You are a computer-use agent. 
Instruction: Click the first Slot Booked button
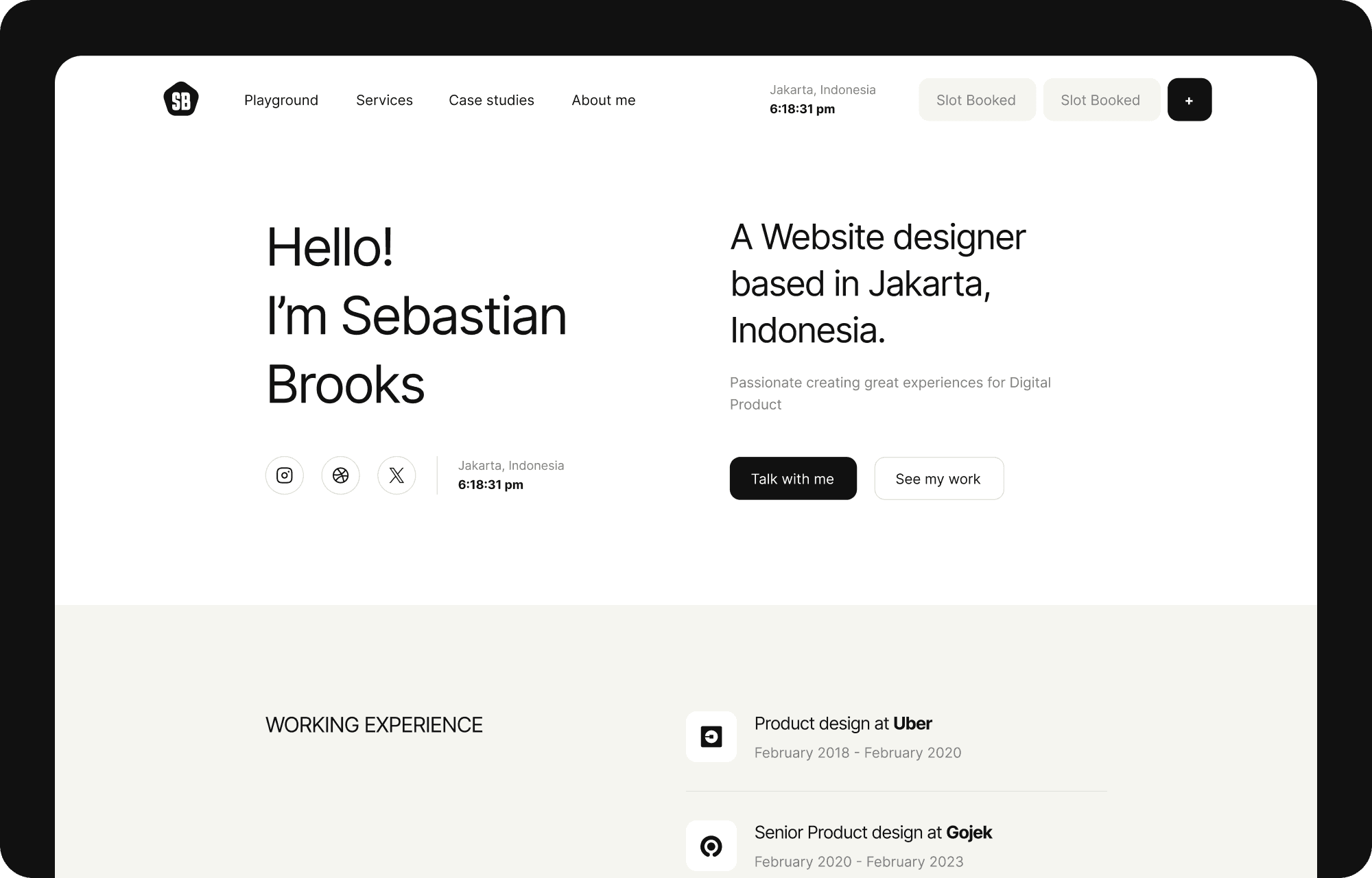point(977,99)
